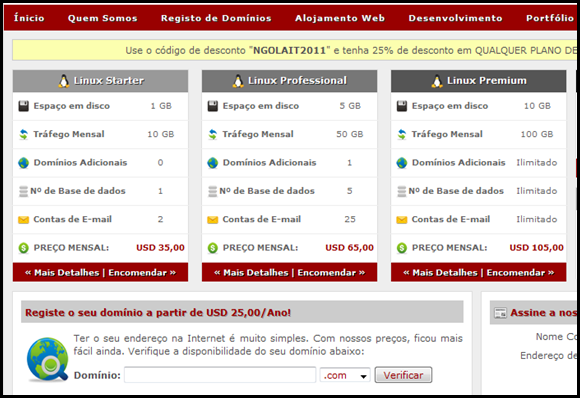
Task: Click the globe icon beside Domínios Adicionais in Starter
Action: coord(24,163)
